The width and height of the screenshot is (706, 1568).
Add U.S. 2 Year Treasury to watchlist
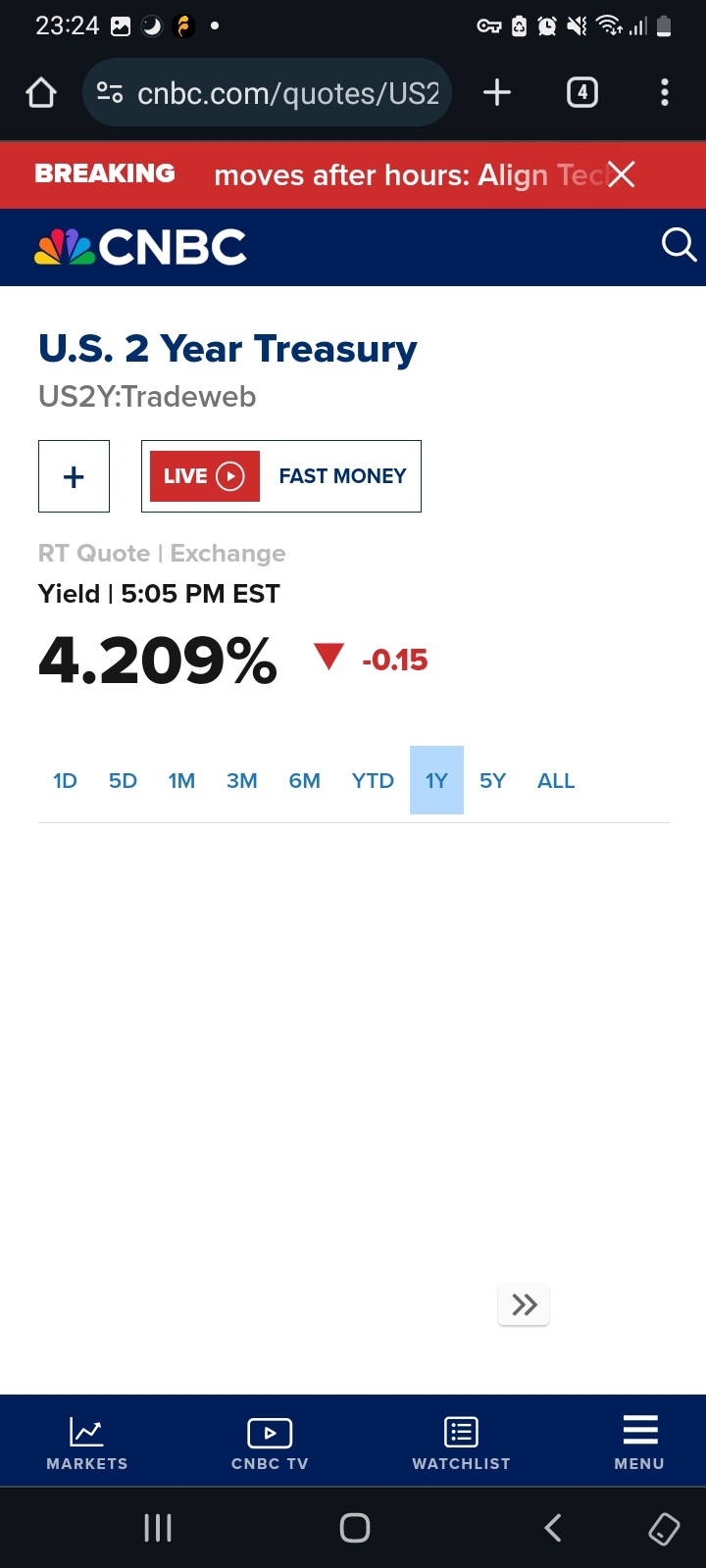click(74, 476)
